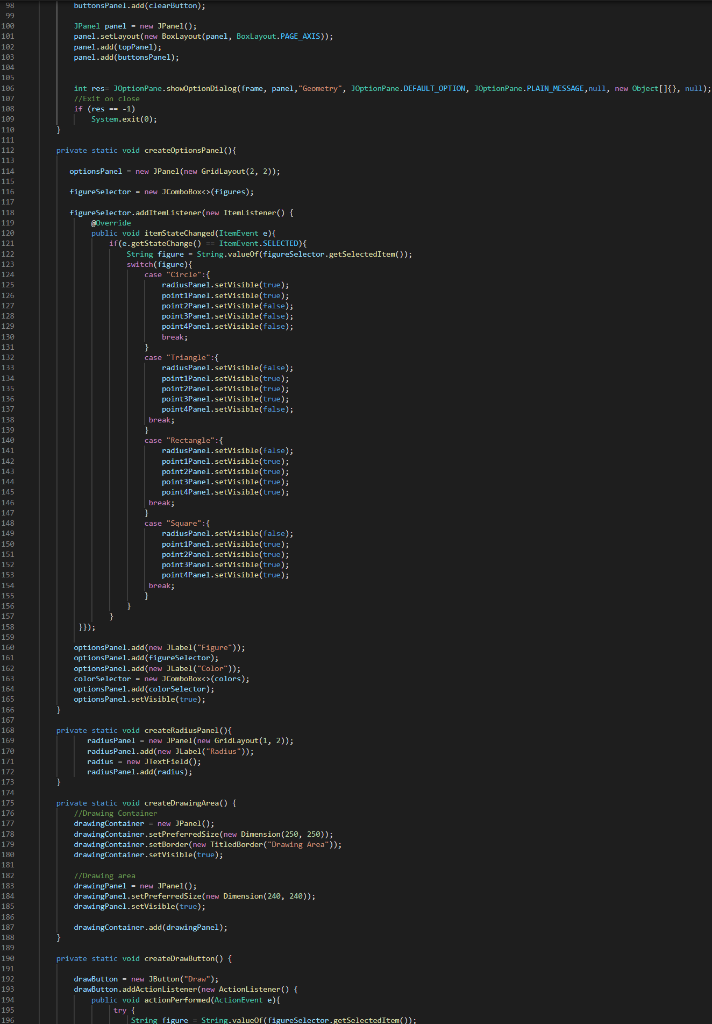712x1024 pixels.
Task: Click the case "Triangle" label
Action: [182, 358]
